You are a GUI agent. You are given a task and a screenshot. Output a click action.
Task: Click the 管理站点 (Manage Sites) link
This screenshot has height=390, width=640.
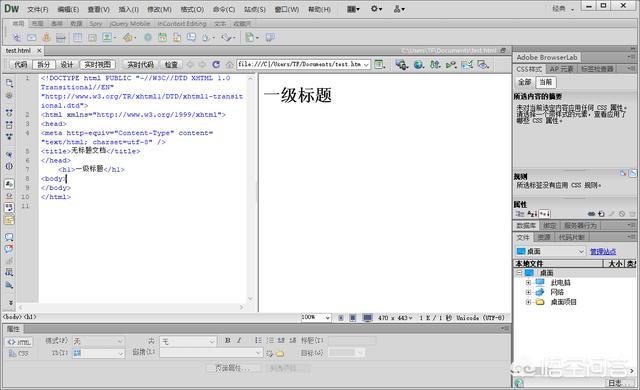click(603, 252)
